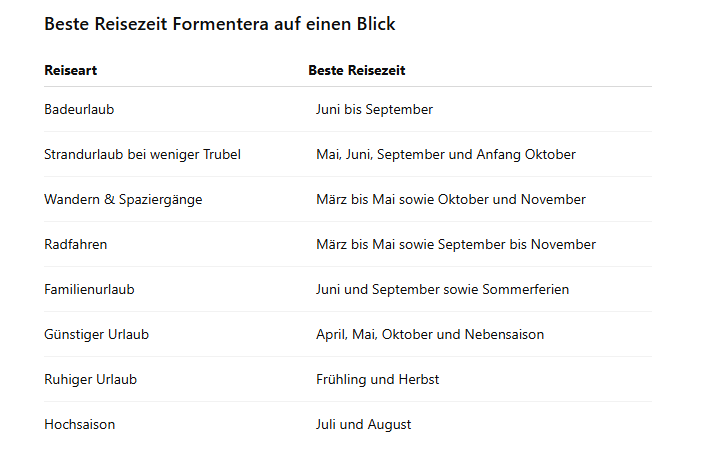Select the Familienurlaub row label
This screenshot has width=712, height=457.
click(89, 289)
